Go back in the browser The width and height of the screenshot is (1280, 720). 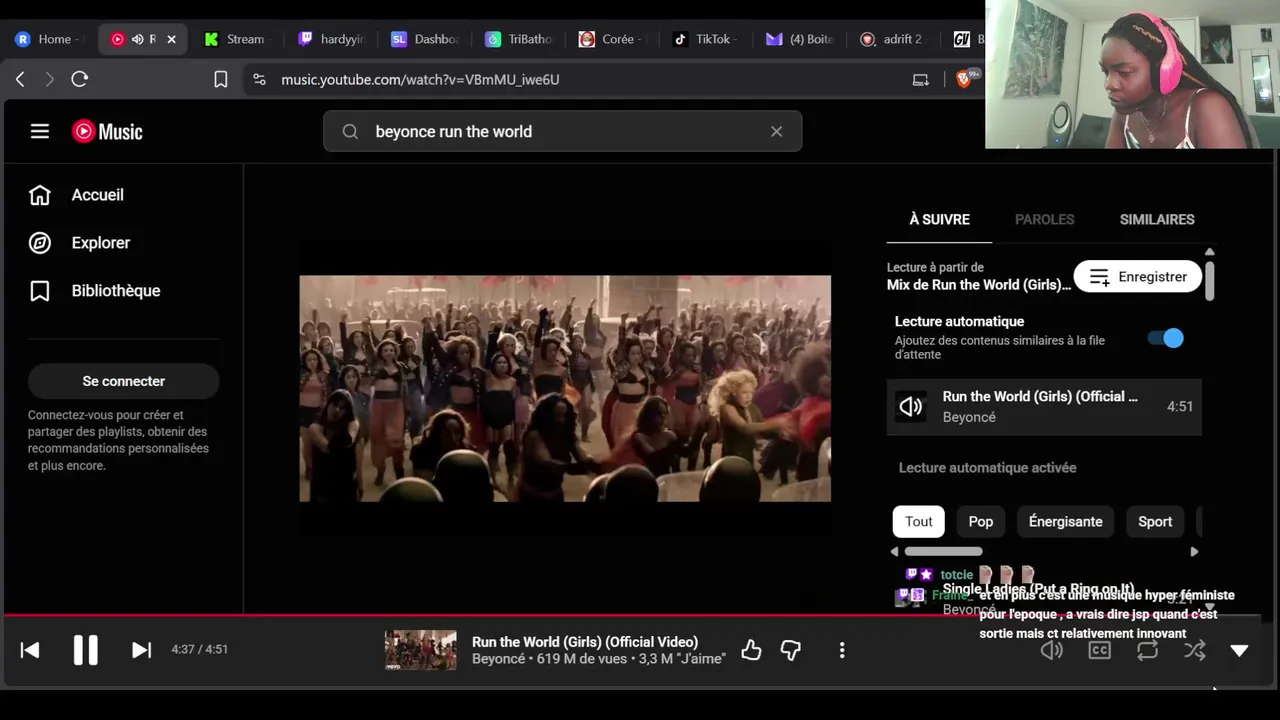click(x=20, y=79)
